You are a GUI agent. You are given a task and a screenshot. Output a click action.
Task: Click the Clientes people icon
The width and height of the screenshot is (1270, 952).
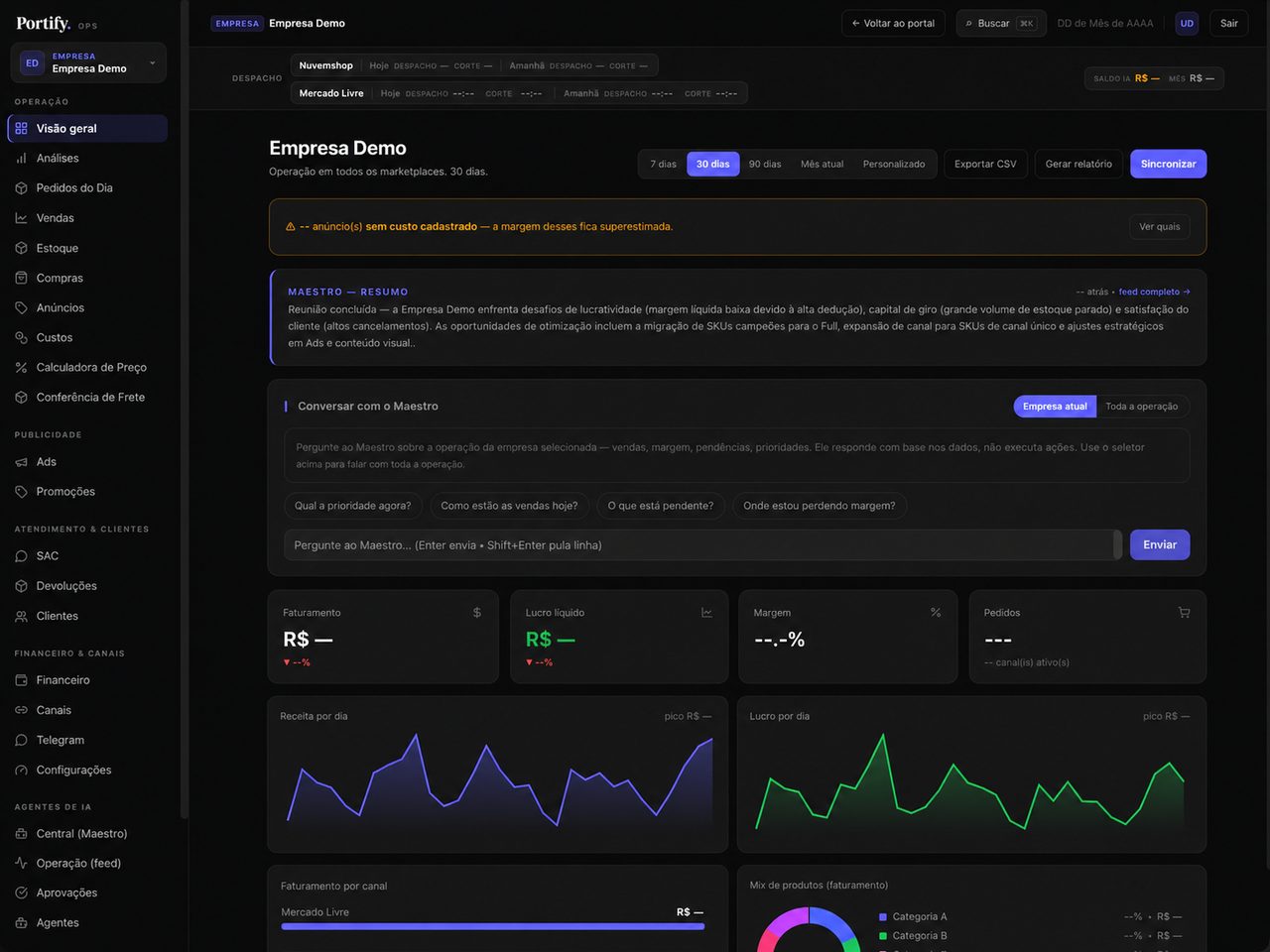[x=21, y=616]
